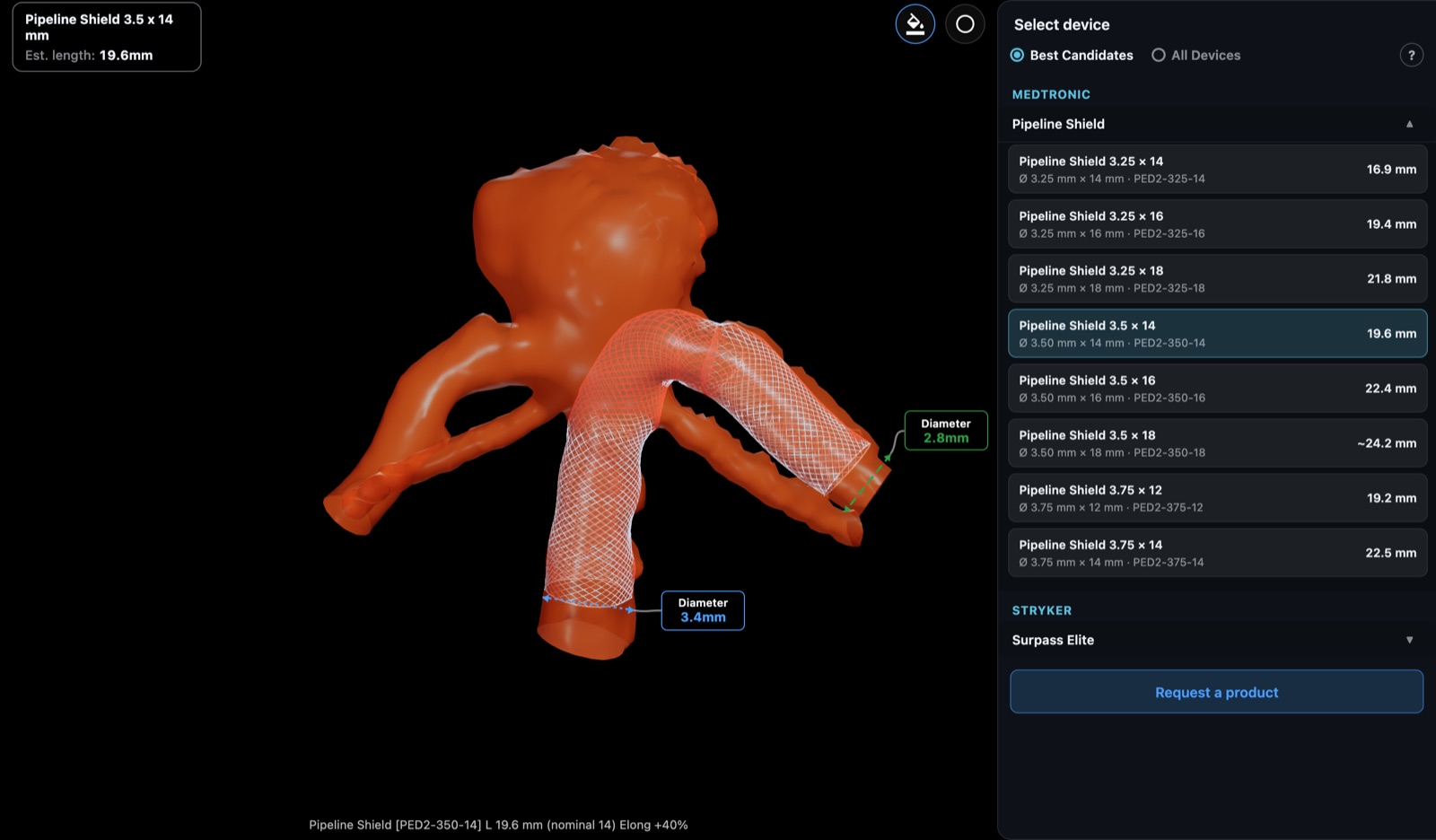Screen dimensions: 1436x840
Task: Choose Pipeline Shield 3.5 × 16 device
Action: coord(1217,389)
